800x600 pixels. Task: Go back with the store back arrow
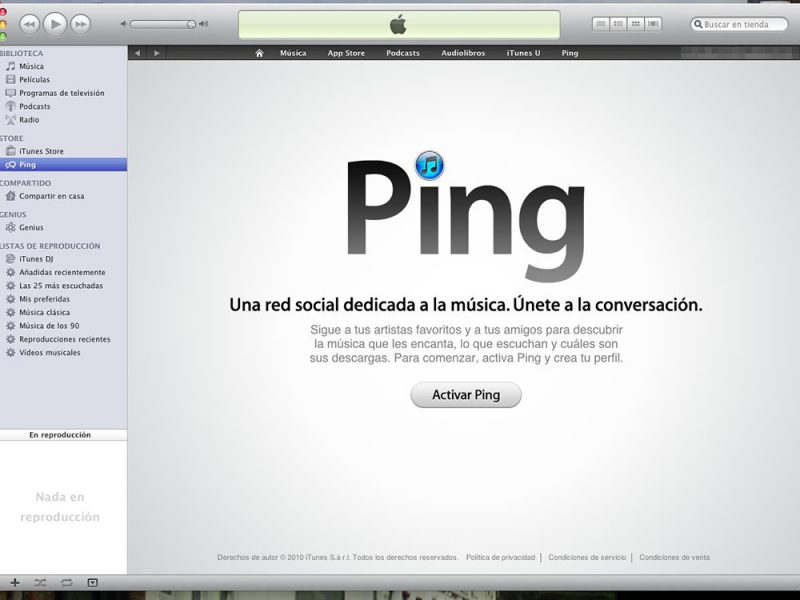[x=137, y=53]
